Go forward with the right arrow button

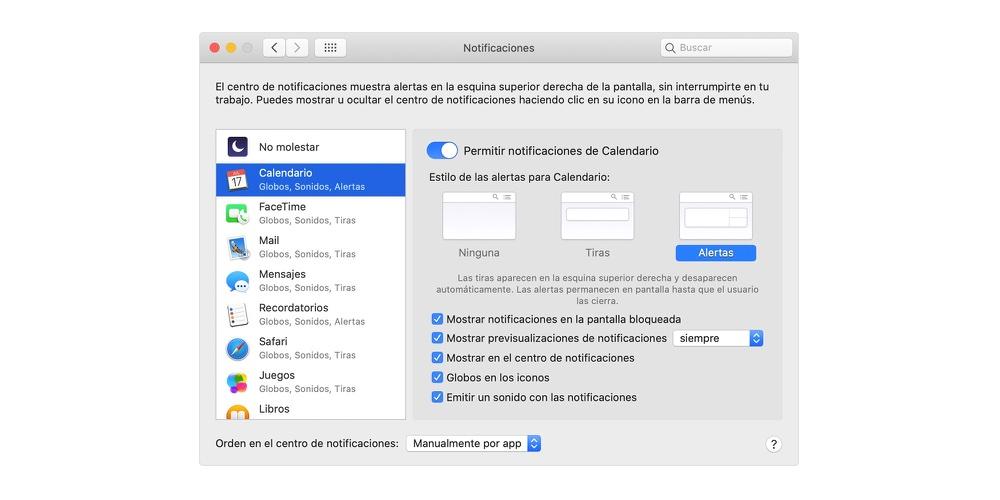297,48
